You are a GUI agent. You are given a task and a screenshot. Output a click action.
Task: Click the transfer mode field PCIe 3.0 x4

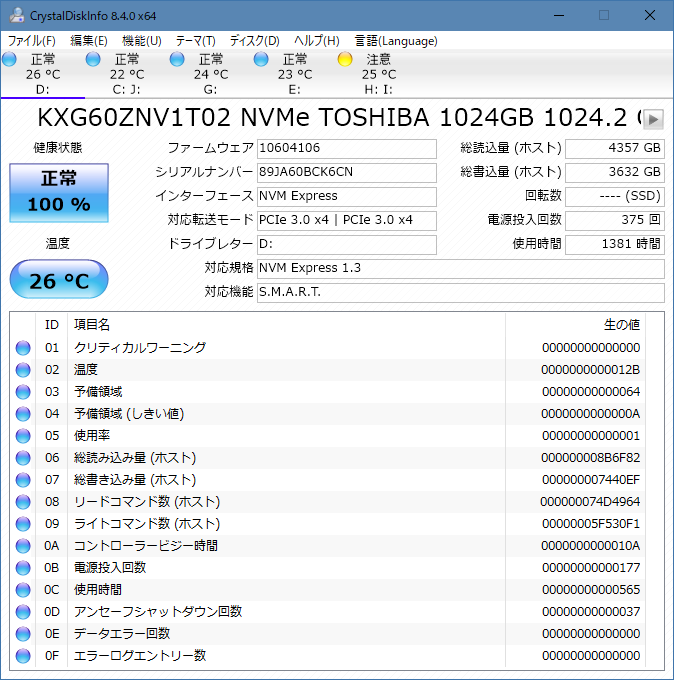coord(347,221)
